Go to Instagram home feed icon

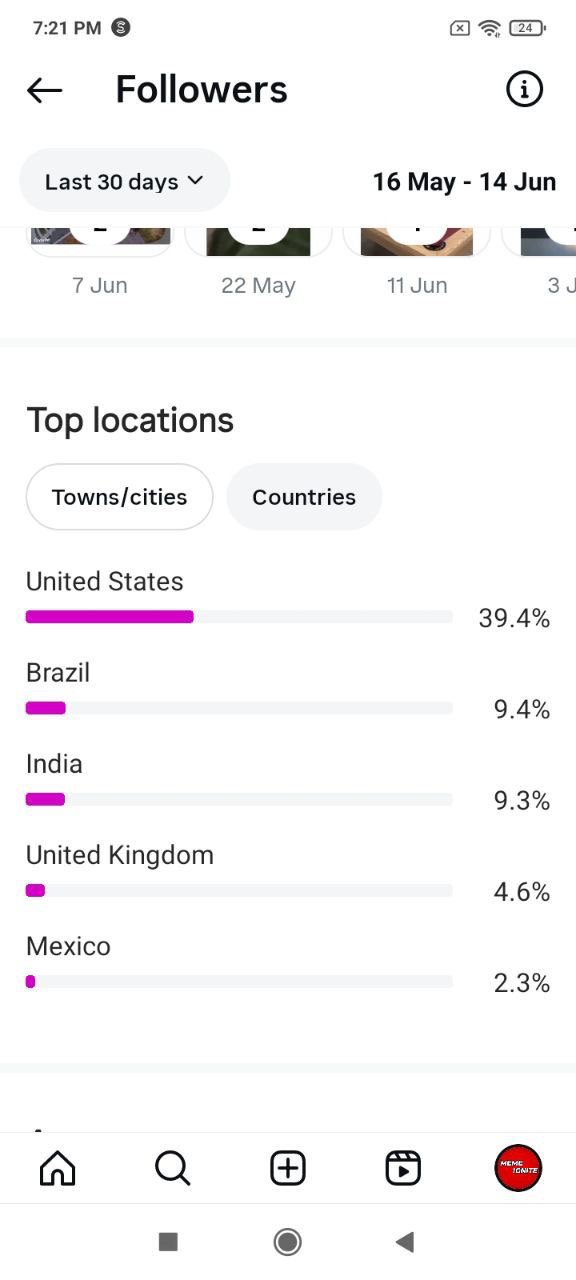(57, 1167)
